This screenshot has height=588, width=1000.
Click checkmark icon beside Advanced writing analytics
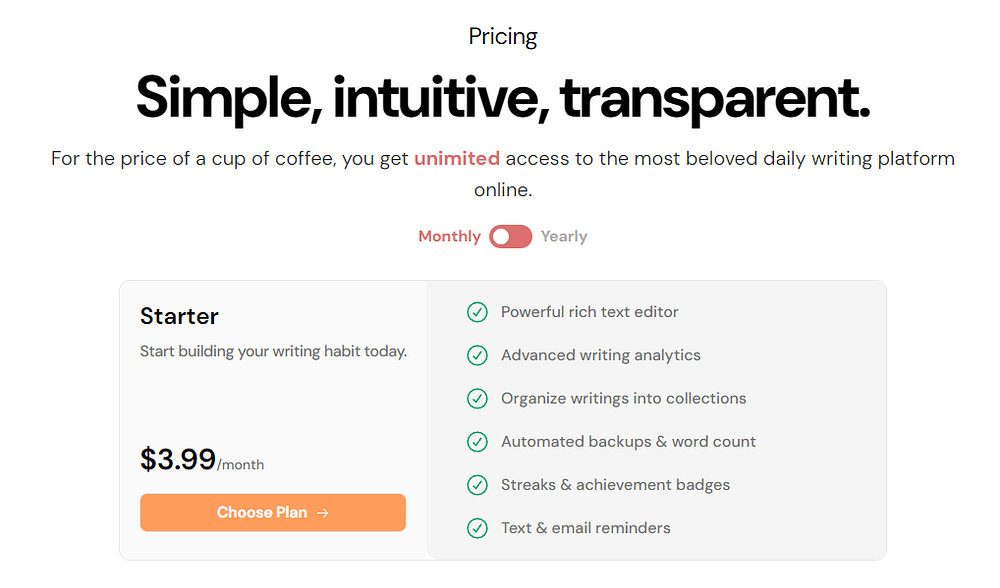click(477, 355)
